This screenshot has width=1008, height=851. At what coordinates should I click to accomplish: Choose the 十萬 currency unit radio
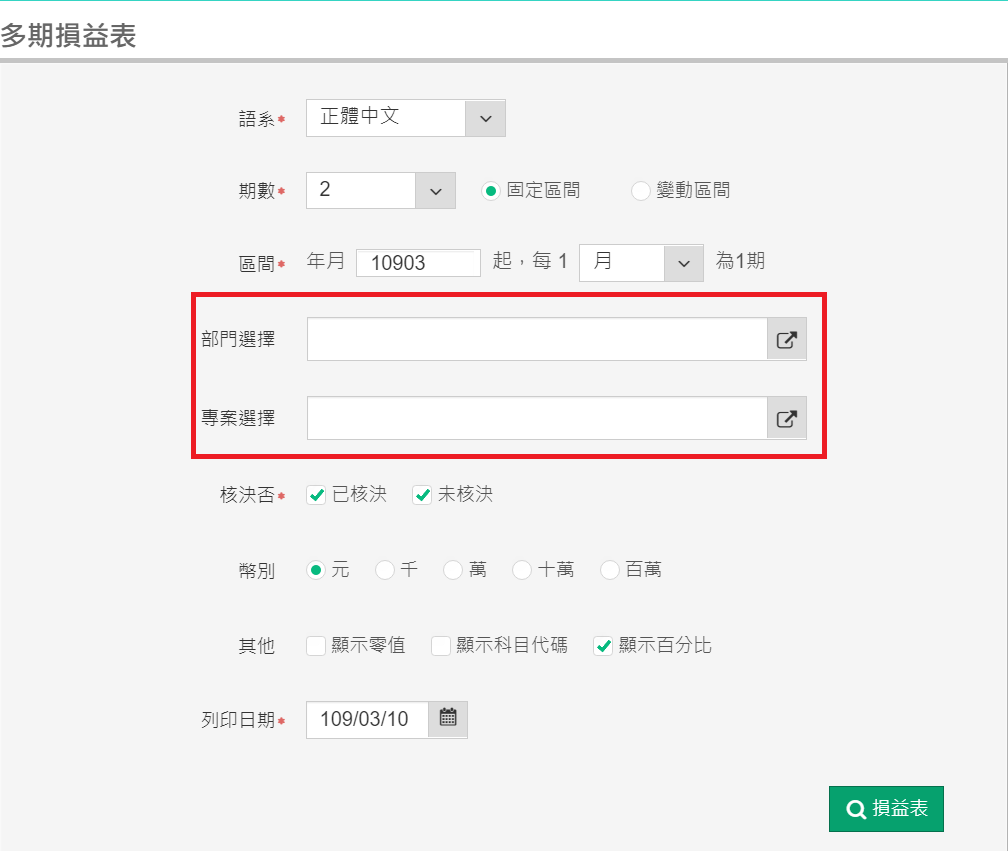521,570
